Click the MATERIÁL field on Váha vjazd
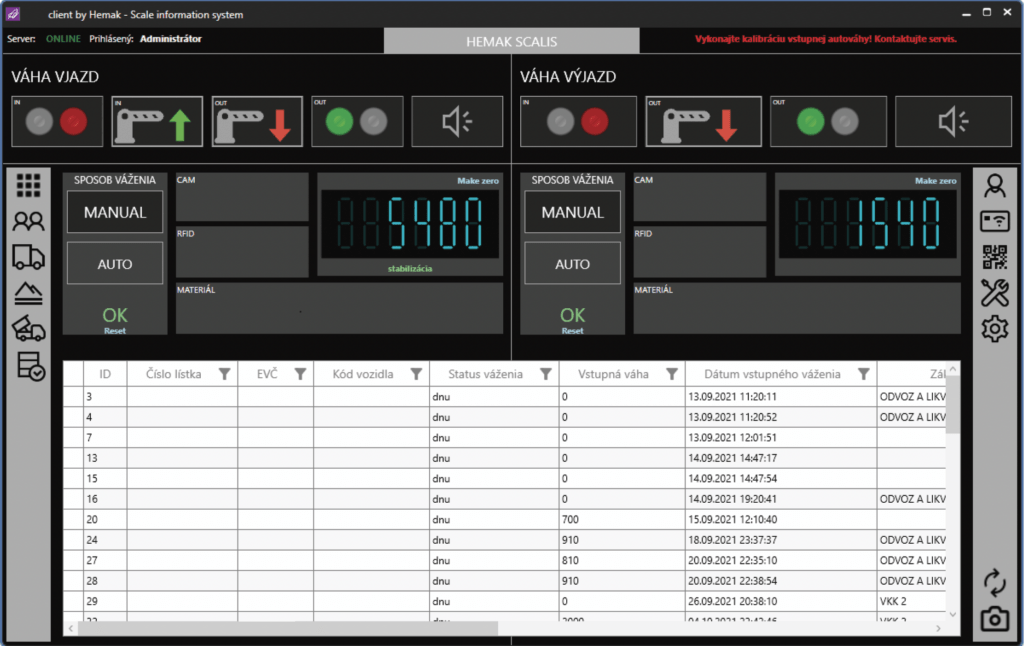The height and width of the screenshot is (646, 1024). pyautogui.click(x=340, y=308)
